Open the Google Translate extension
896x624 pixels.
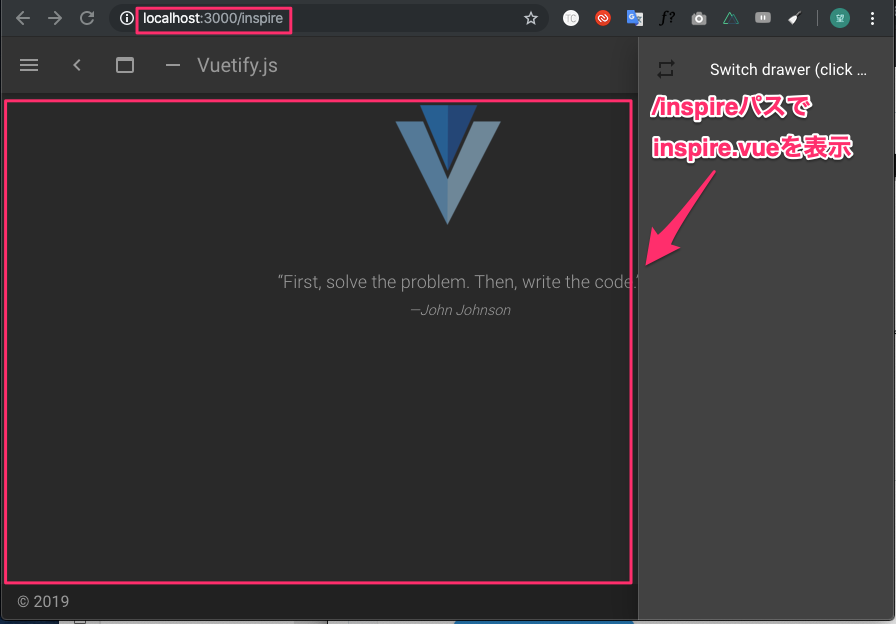tap(635, 18)
